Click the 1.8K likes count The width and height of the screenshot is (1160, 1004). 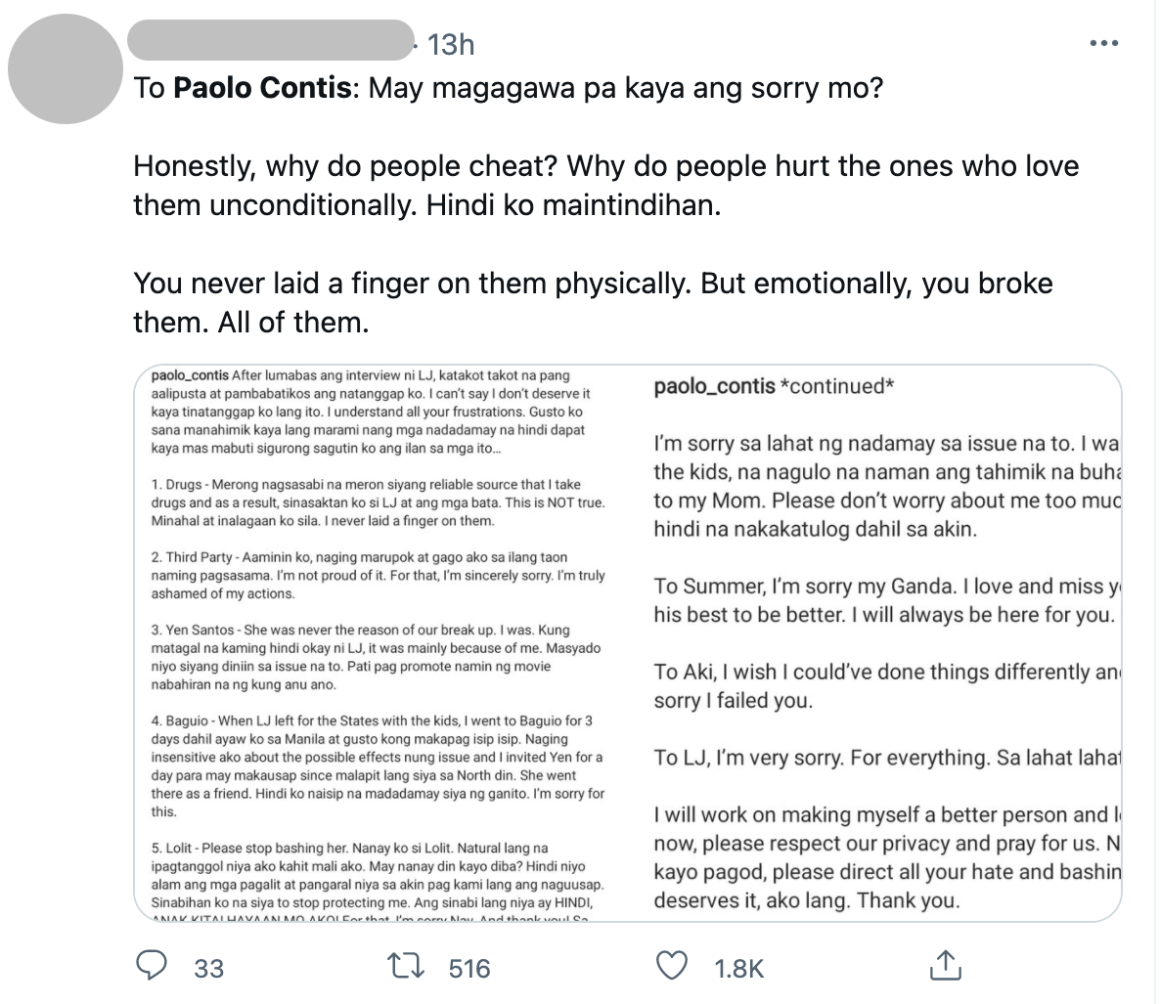tap(739, 968)
